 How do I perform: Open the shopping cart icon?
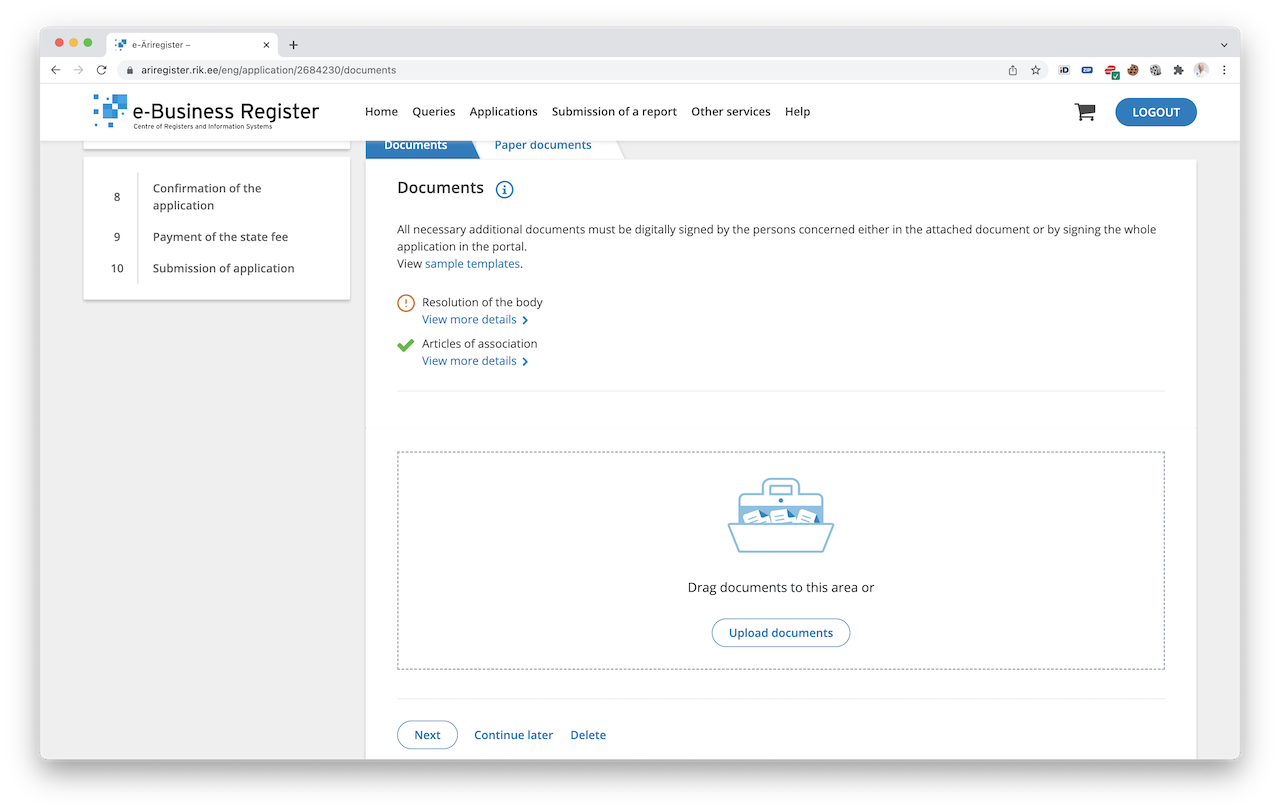tap(1084, 112)
